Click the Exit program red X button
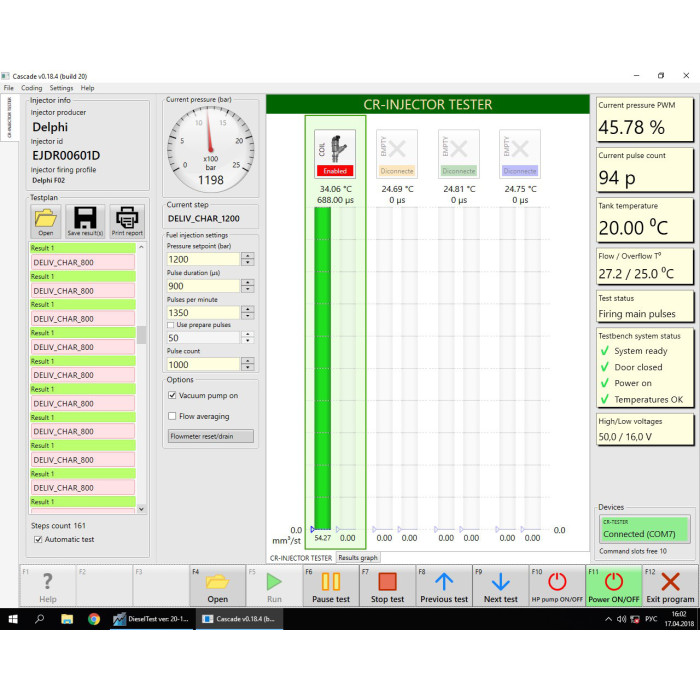700x700 pixels. coord(671,586)
